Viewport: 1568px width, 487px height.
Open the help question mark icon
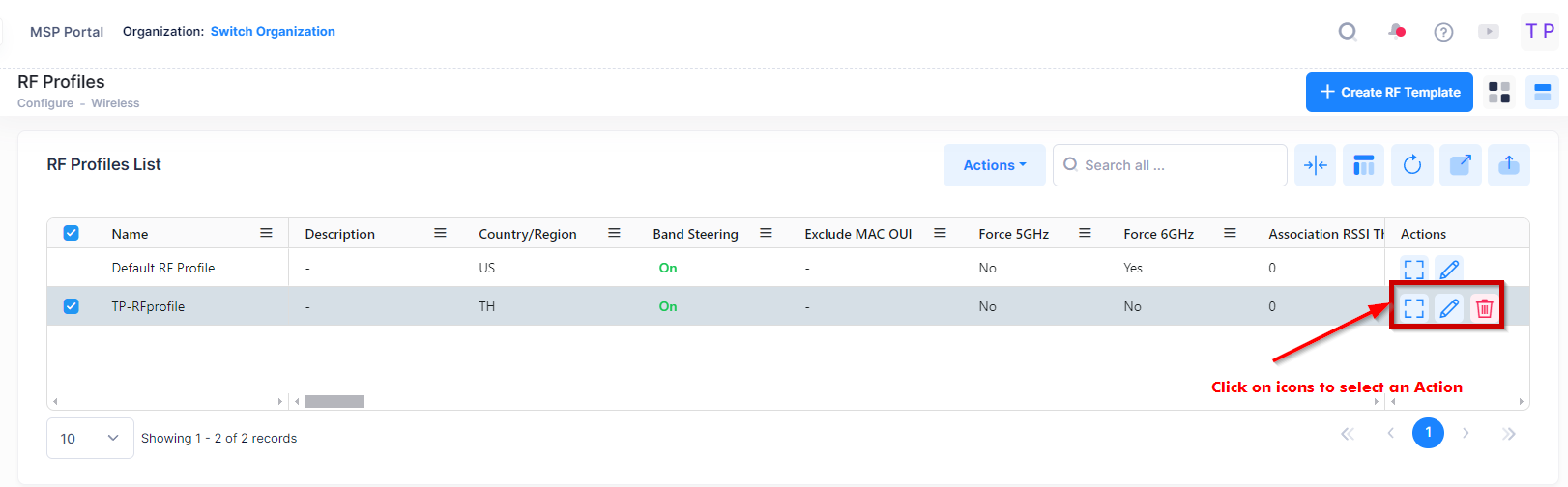[x=1443, y=32]
